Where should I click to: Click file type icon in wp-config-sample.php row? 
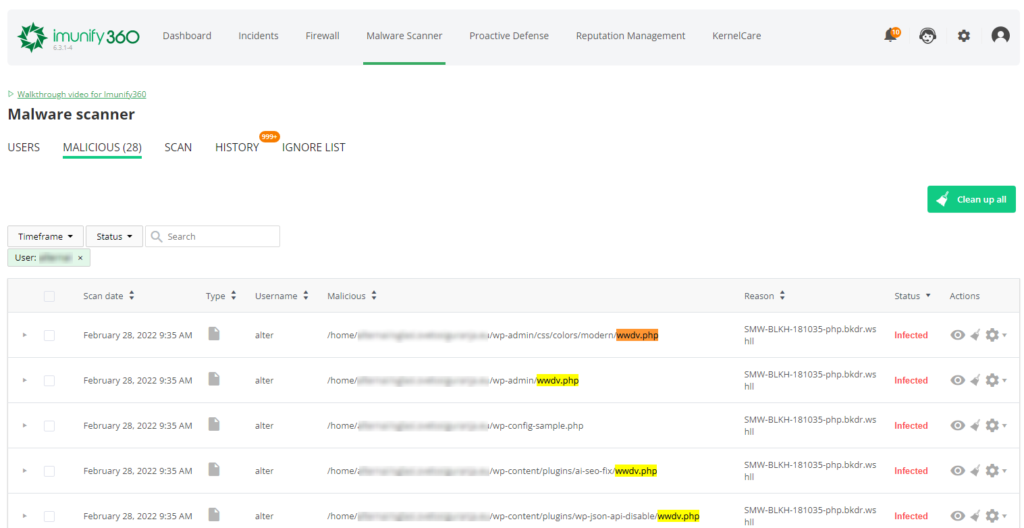(214, 424)
